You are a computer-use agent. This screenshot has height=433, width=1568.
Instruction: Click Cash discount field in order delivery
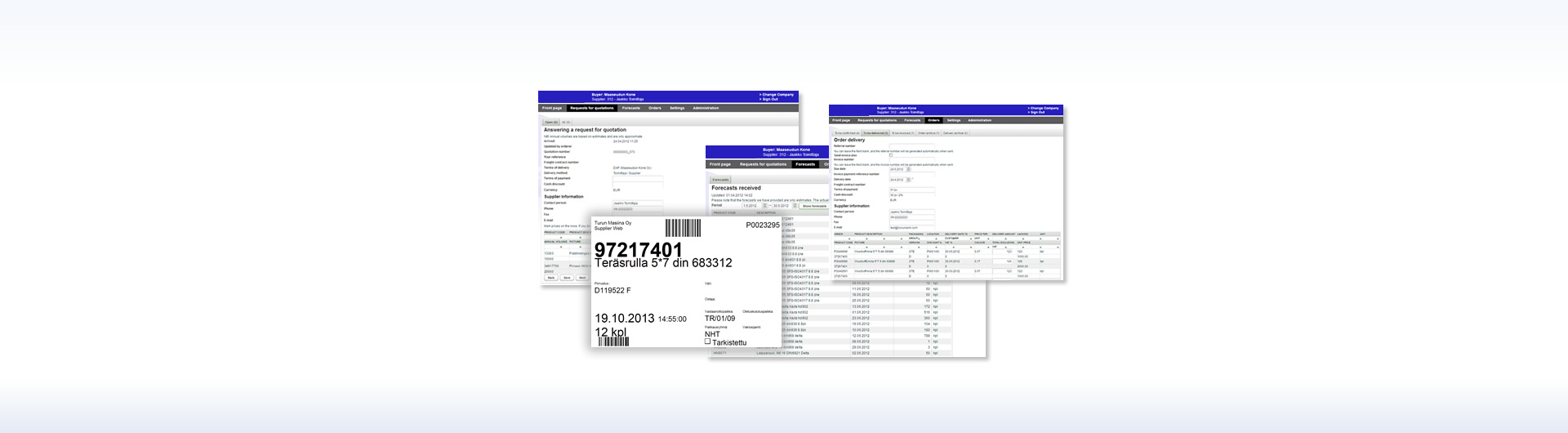coord(912,194)
